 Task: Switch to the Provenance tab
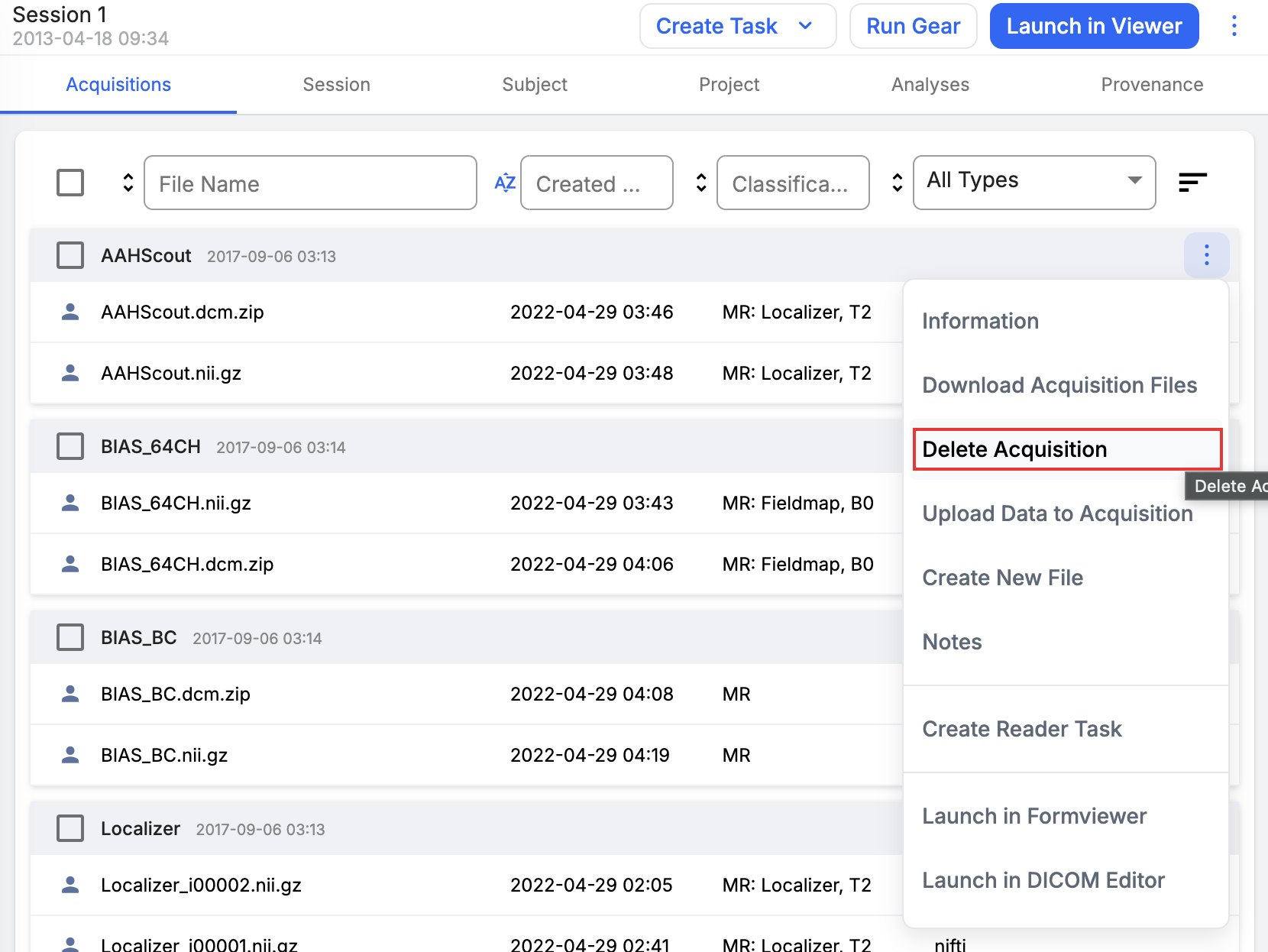(1152, 84)
